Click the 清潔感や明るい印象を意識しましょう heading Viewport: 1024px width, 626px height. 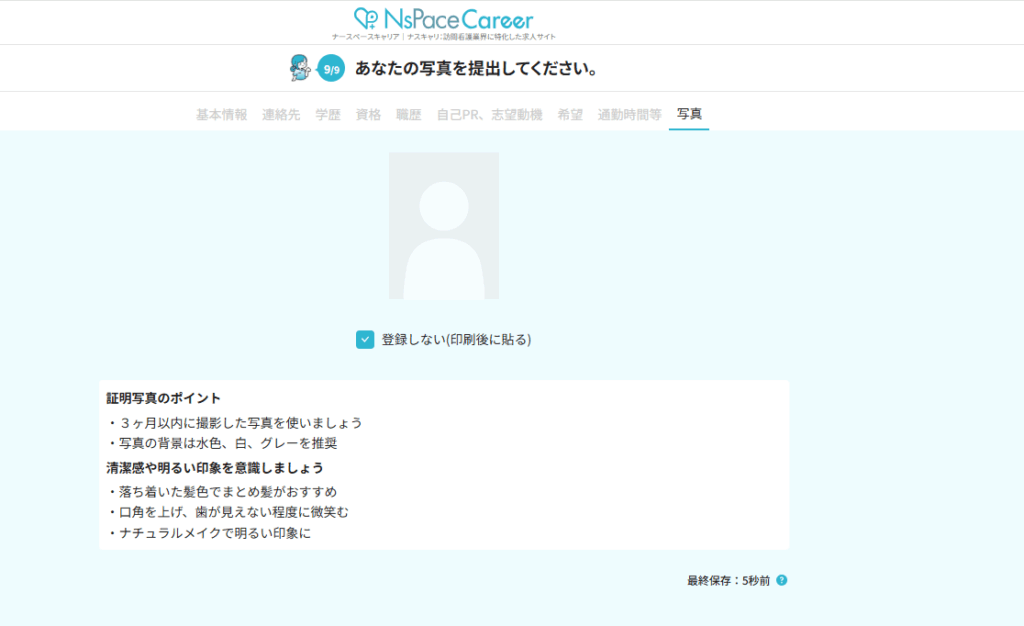215,468
